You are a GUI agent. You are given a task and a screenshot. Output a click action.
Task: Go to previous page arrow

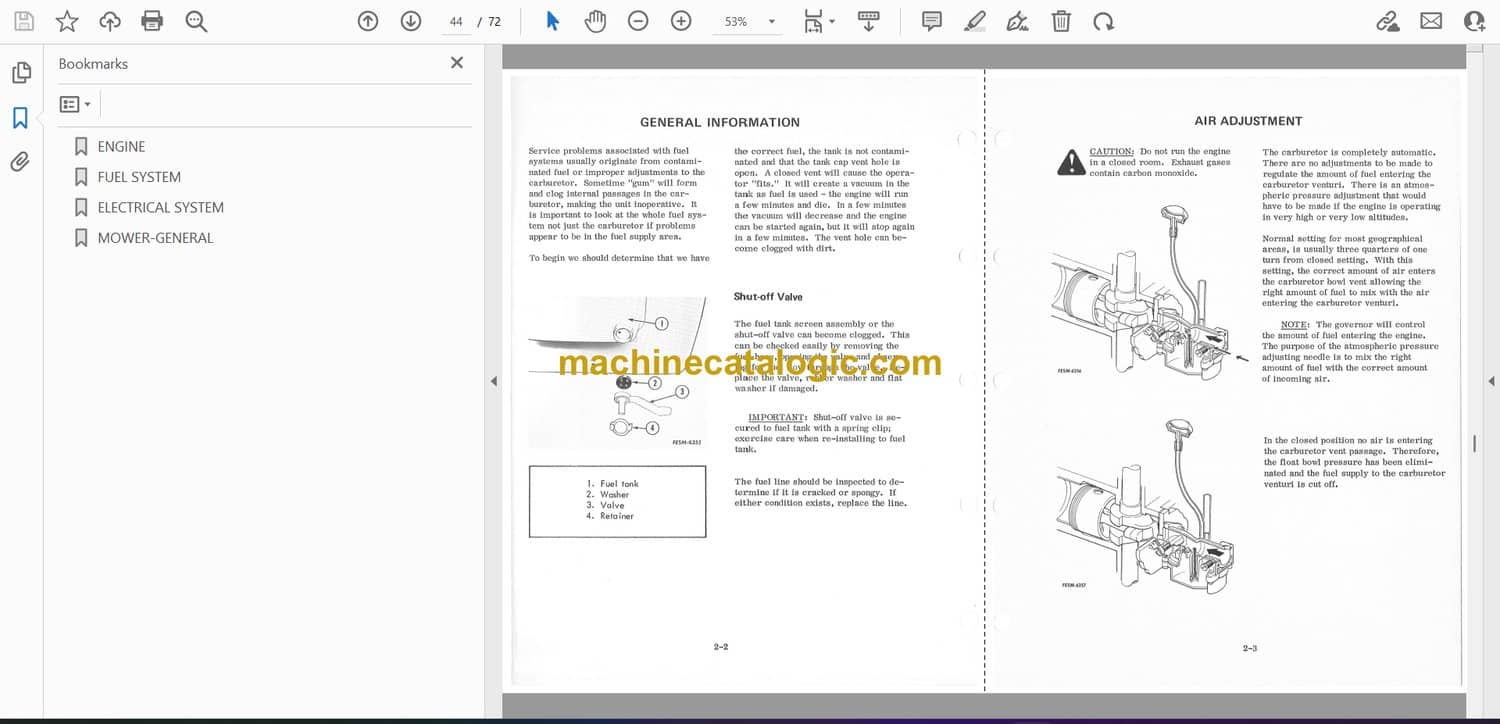(x=368, y=21)
